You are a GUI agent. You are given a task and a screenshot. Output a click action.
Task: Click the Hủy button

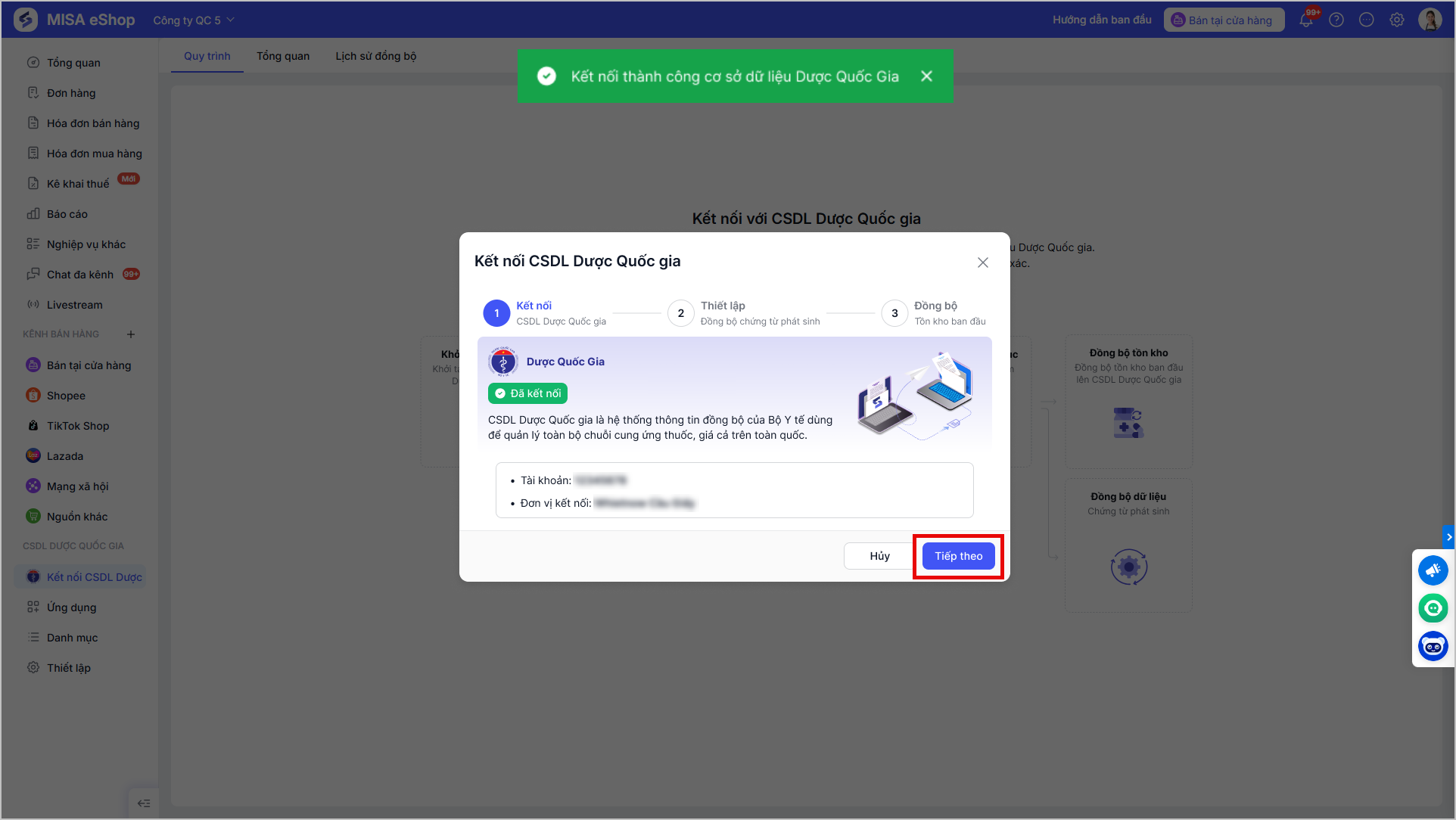coord(879,556)
